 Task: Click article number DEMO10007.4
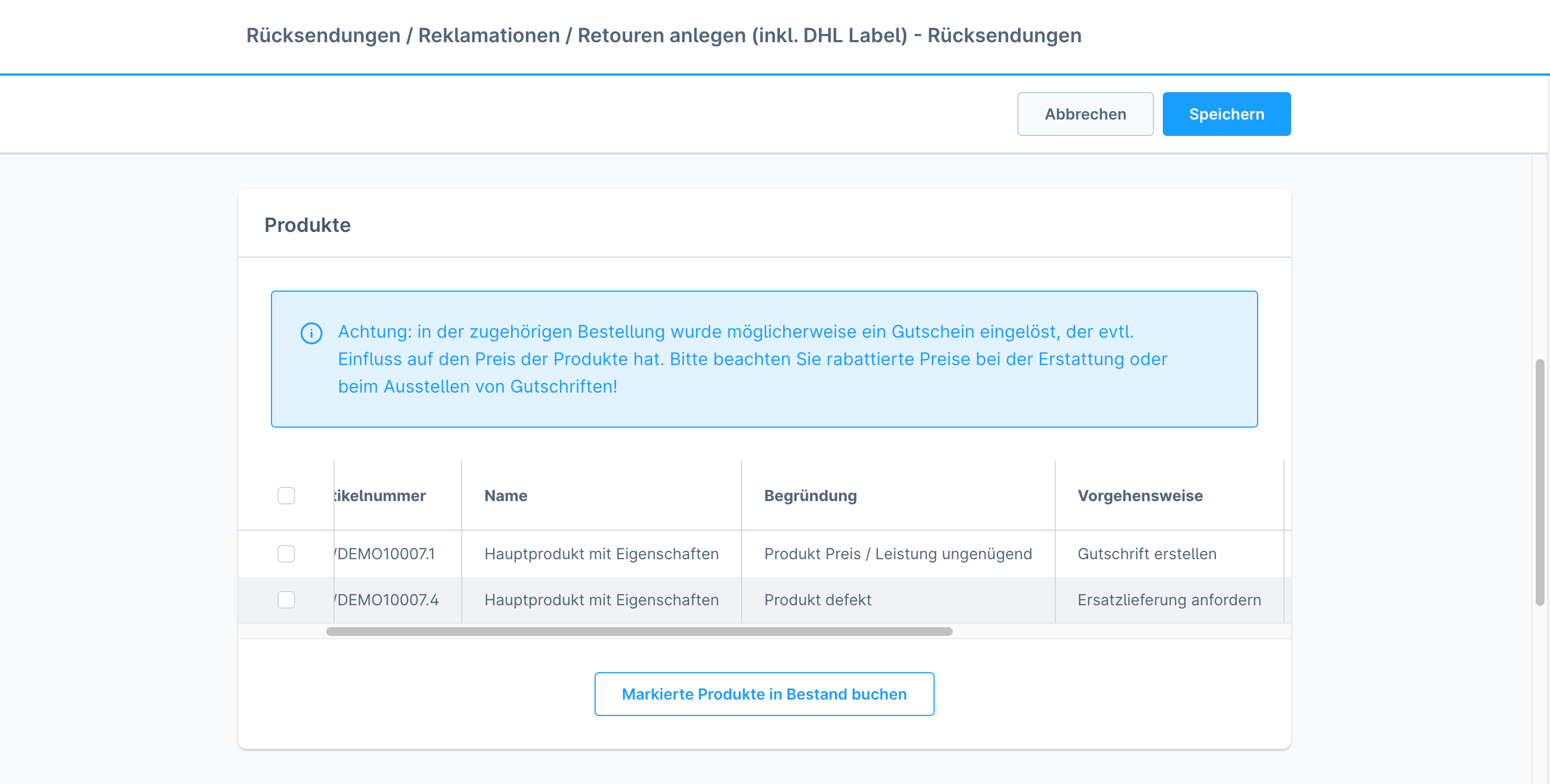[x=387, y=599]
